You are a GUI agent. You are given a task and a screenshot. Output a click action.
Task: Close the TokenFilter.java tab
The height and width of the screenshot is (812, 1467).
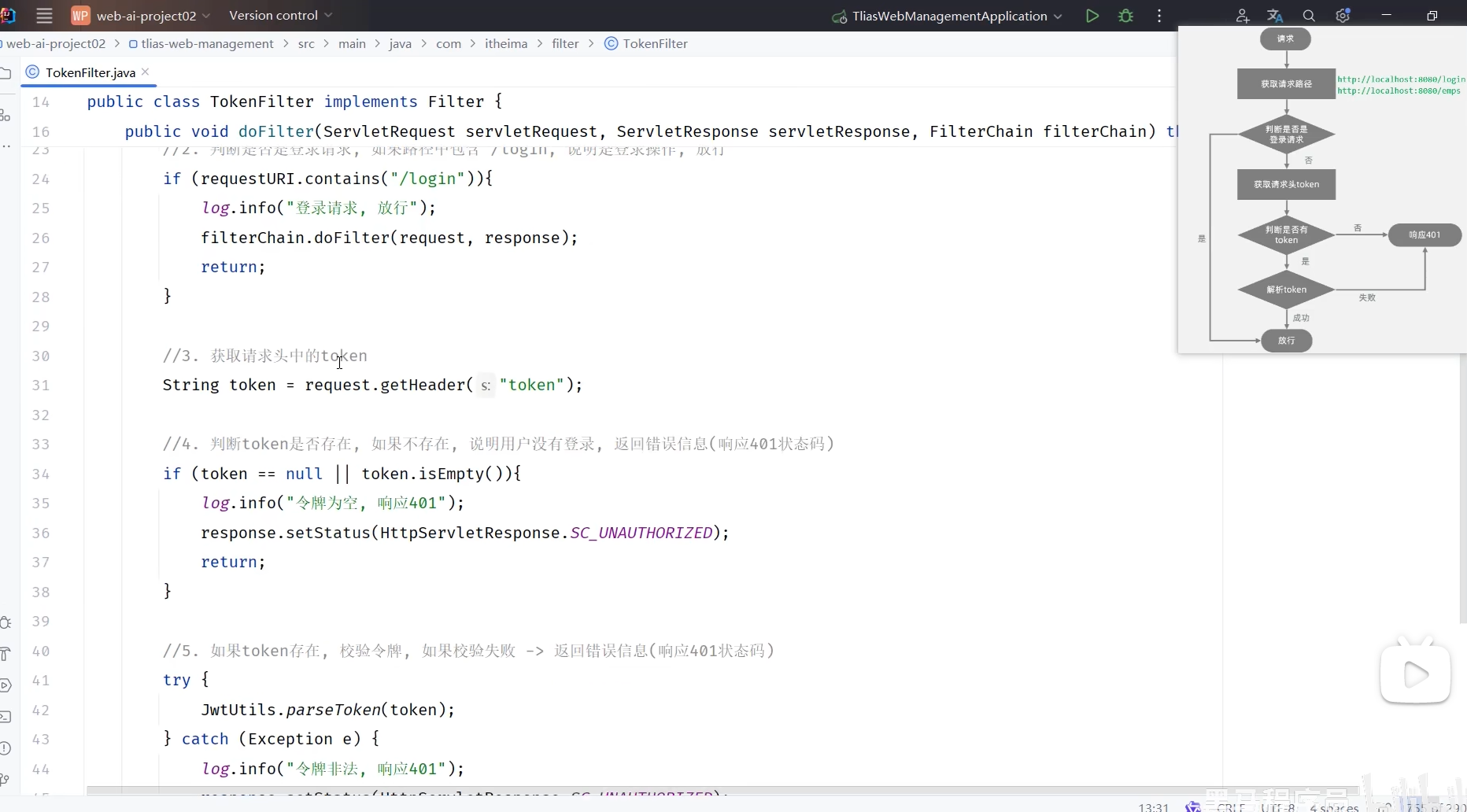(146, 72)
